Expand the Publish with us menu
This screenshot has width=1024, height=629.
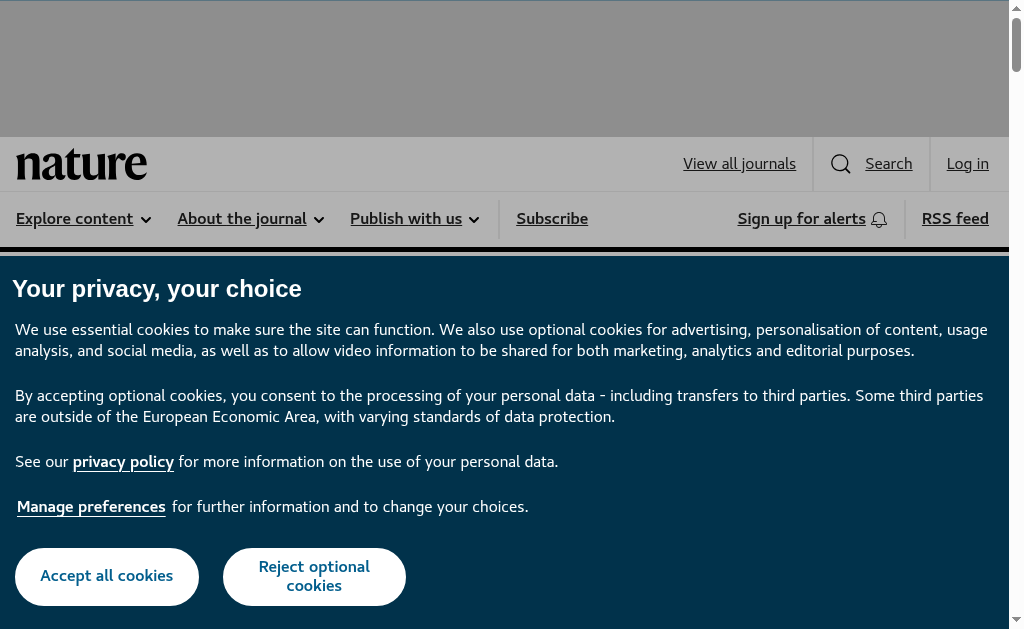tap(415, 219)
